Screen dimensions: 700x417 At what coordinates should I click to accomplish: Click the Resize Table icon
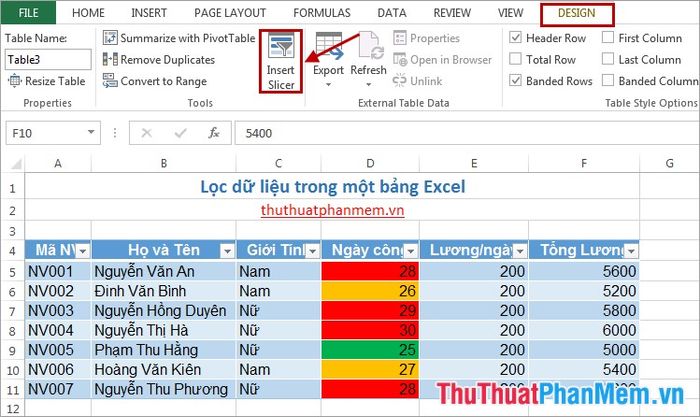tap(15, 81)
